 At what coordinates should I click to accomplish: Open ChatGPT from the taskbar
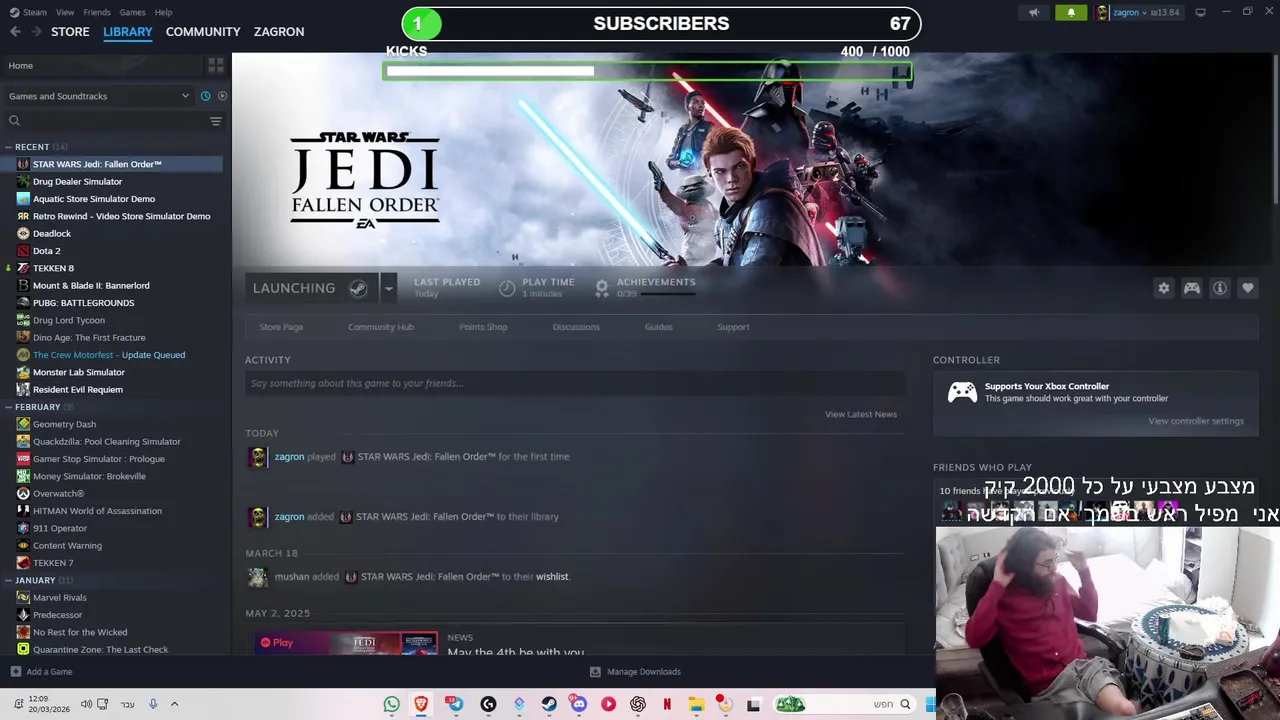pyautogui.click(x=638, y=704)
